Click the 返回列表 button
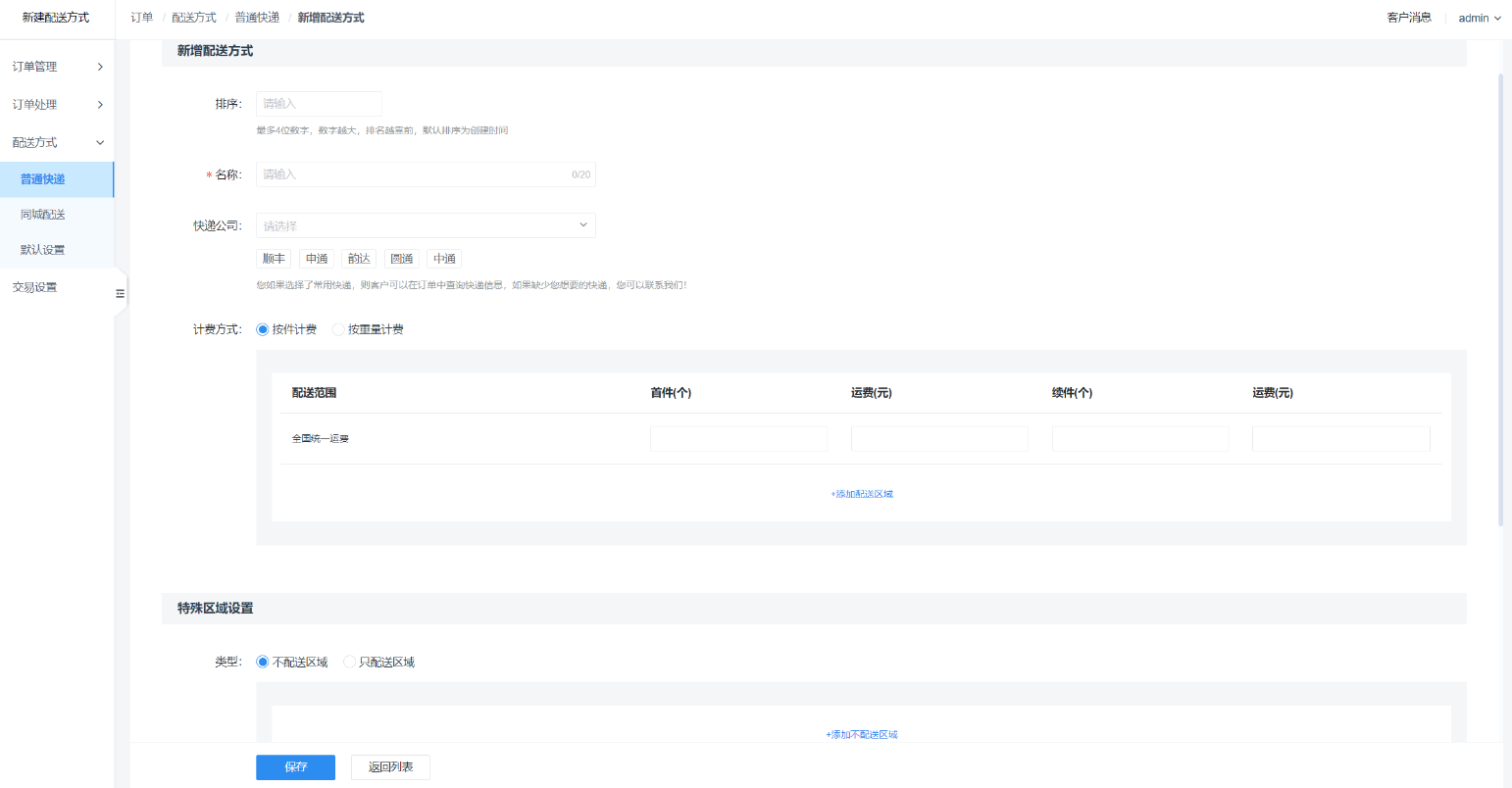1512x788 pixels. (390, 767)
